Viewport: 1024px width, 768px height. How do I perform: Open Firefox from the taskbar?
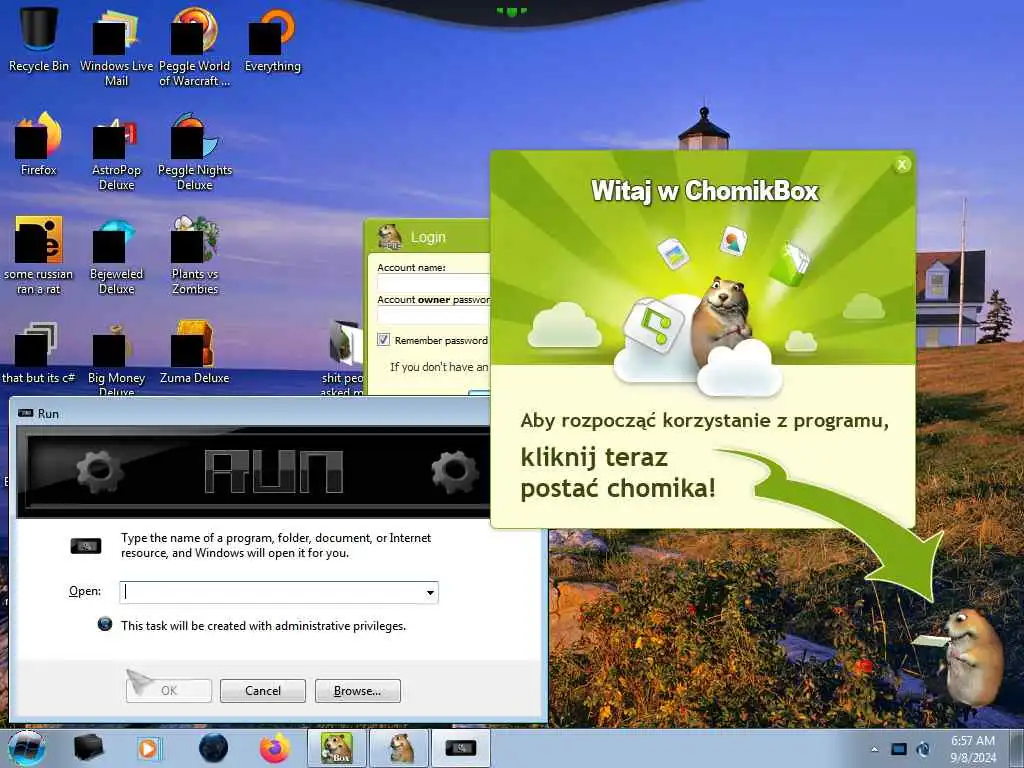[275, 748]
